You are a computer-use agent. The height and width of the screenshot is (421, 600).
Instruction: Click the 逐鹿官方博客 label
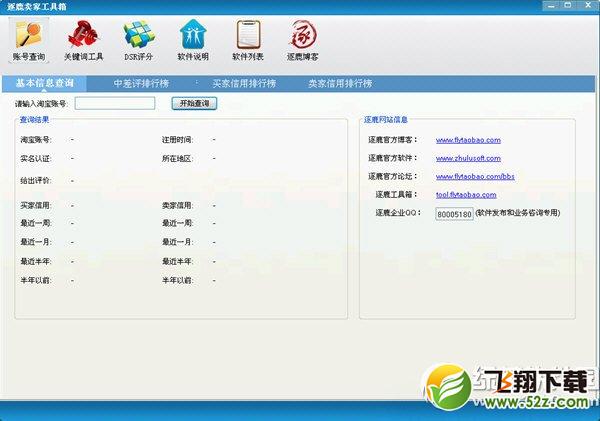392,140
